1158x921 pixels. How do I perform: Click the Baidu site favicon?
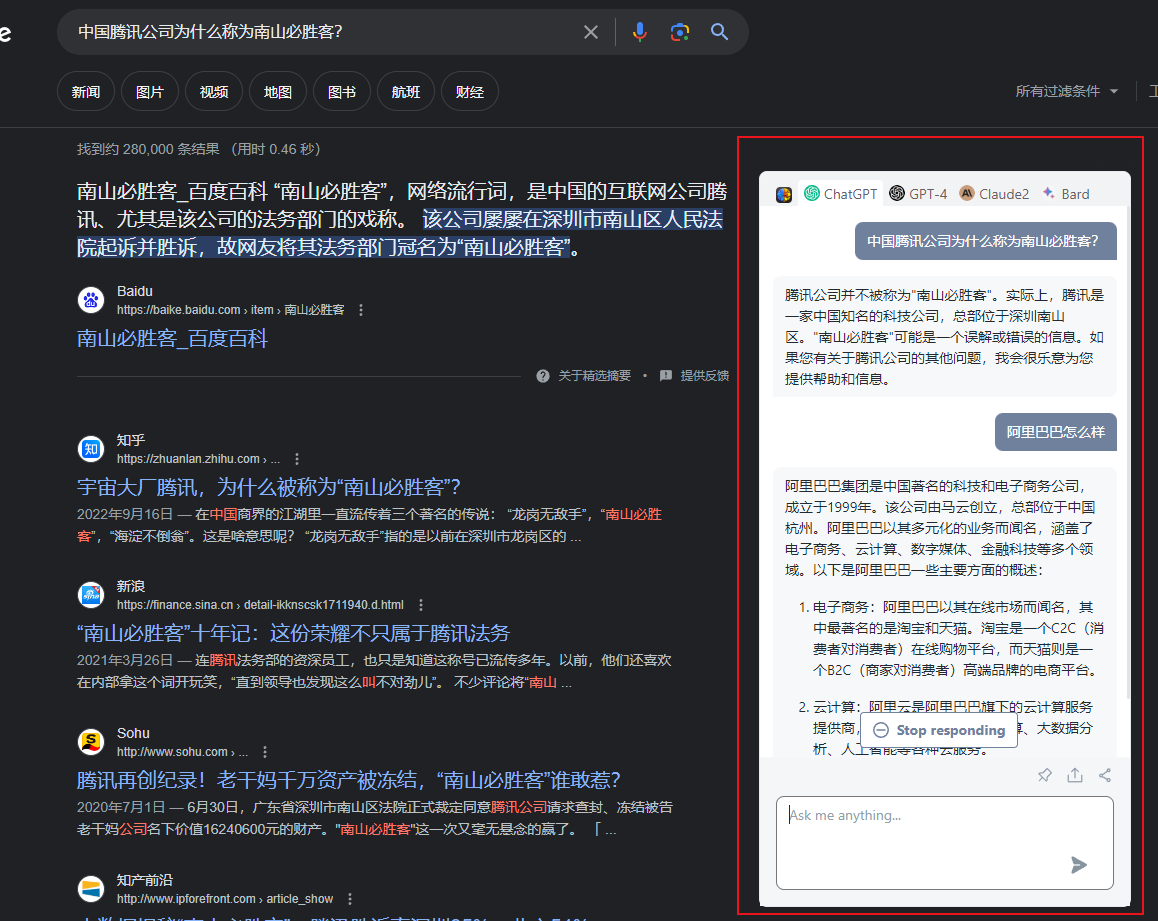coord(91,300)
